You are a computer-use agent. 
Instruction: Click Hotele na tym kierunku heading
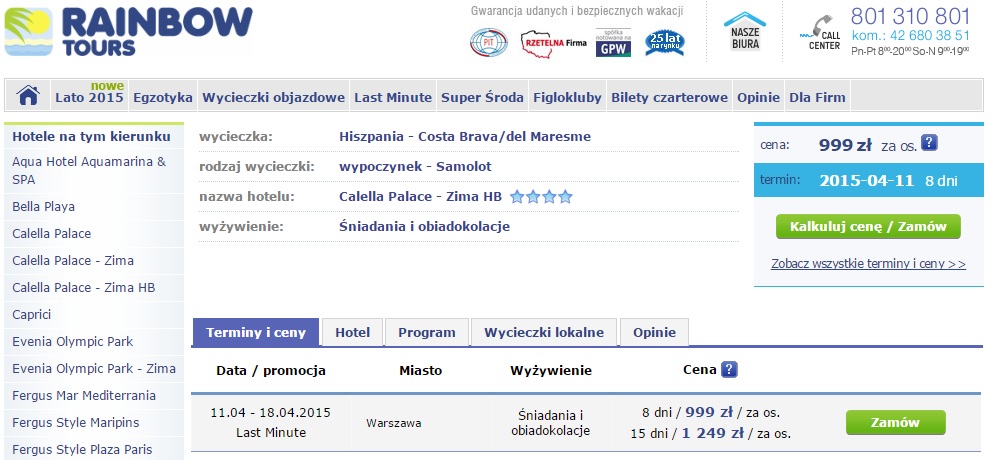(92, 136)
